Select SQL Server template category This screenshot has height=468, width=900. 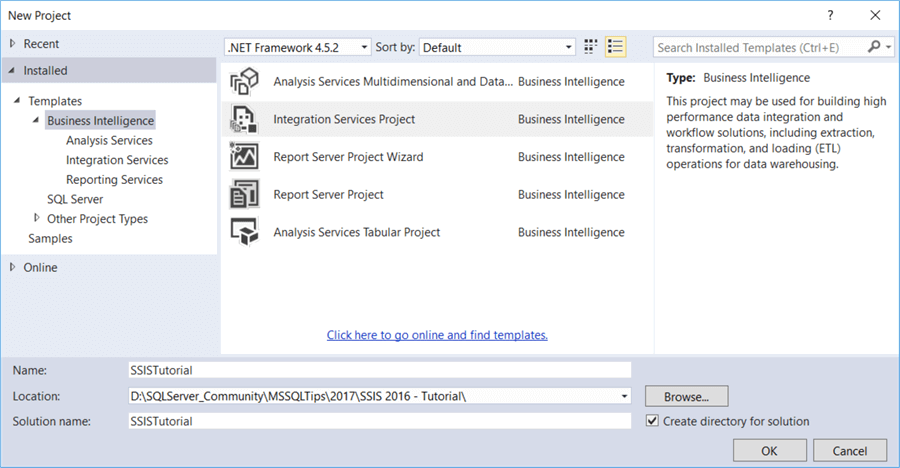point(75,199)
